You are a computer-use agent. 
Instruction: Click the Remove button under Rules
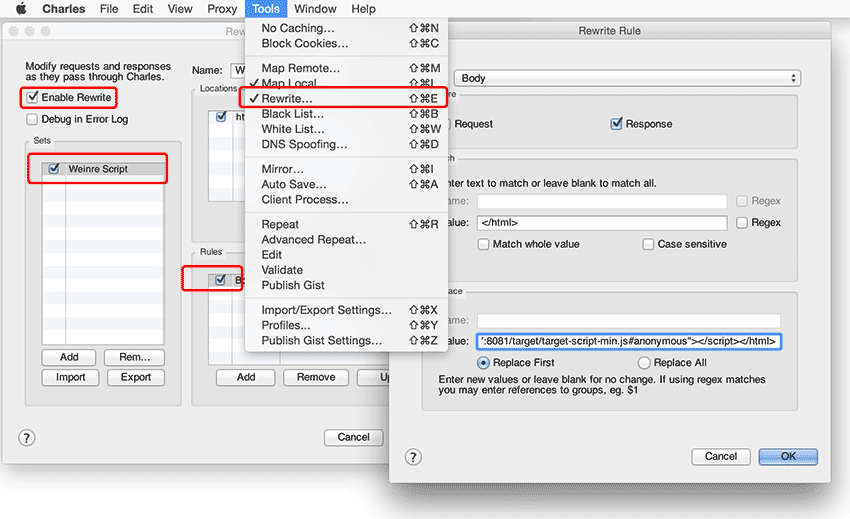315,377
